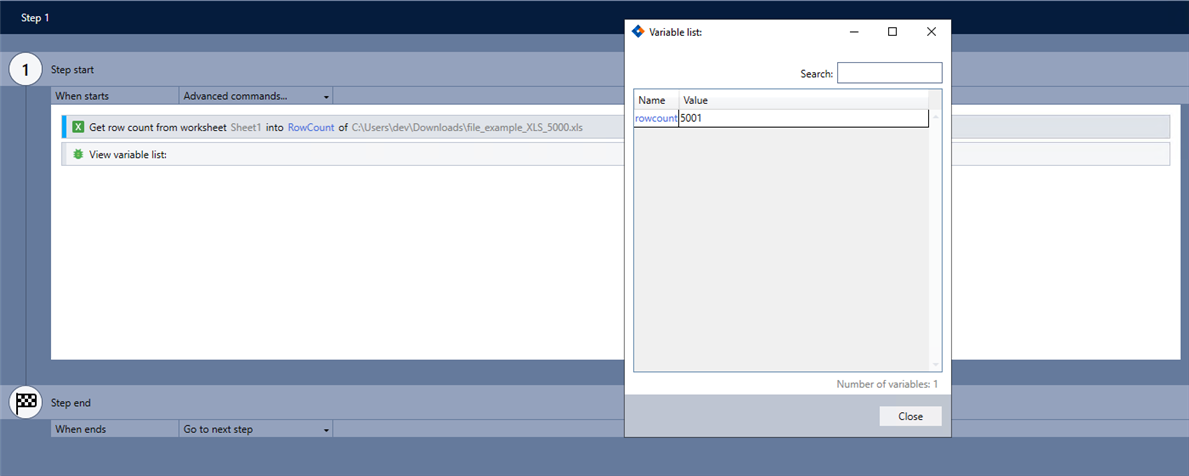Click the Close button in Variable list dialog
The image size is (1189, 476).
(911, 416)
